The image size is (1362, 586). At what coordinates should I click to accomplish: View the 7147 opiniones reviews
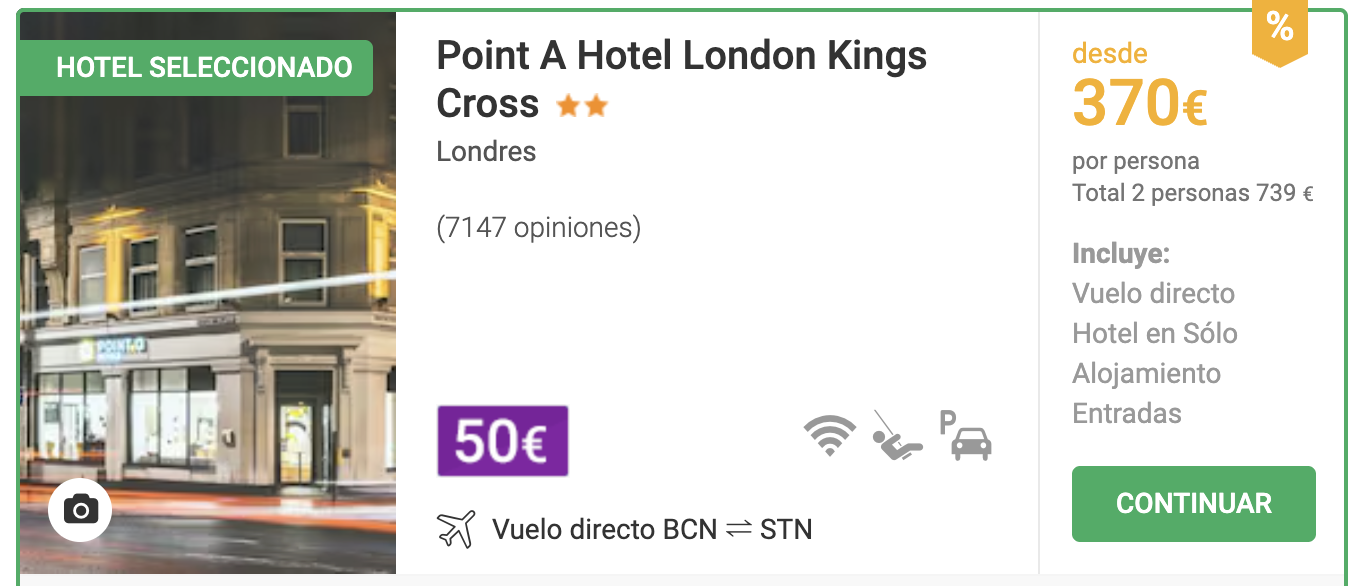[538, 228]
